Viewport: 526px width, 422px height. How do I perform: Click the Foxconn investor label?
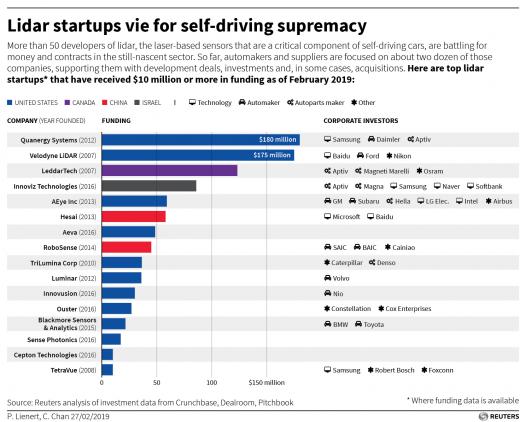click(441, 370)
